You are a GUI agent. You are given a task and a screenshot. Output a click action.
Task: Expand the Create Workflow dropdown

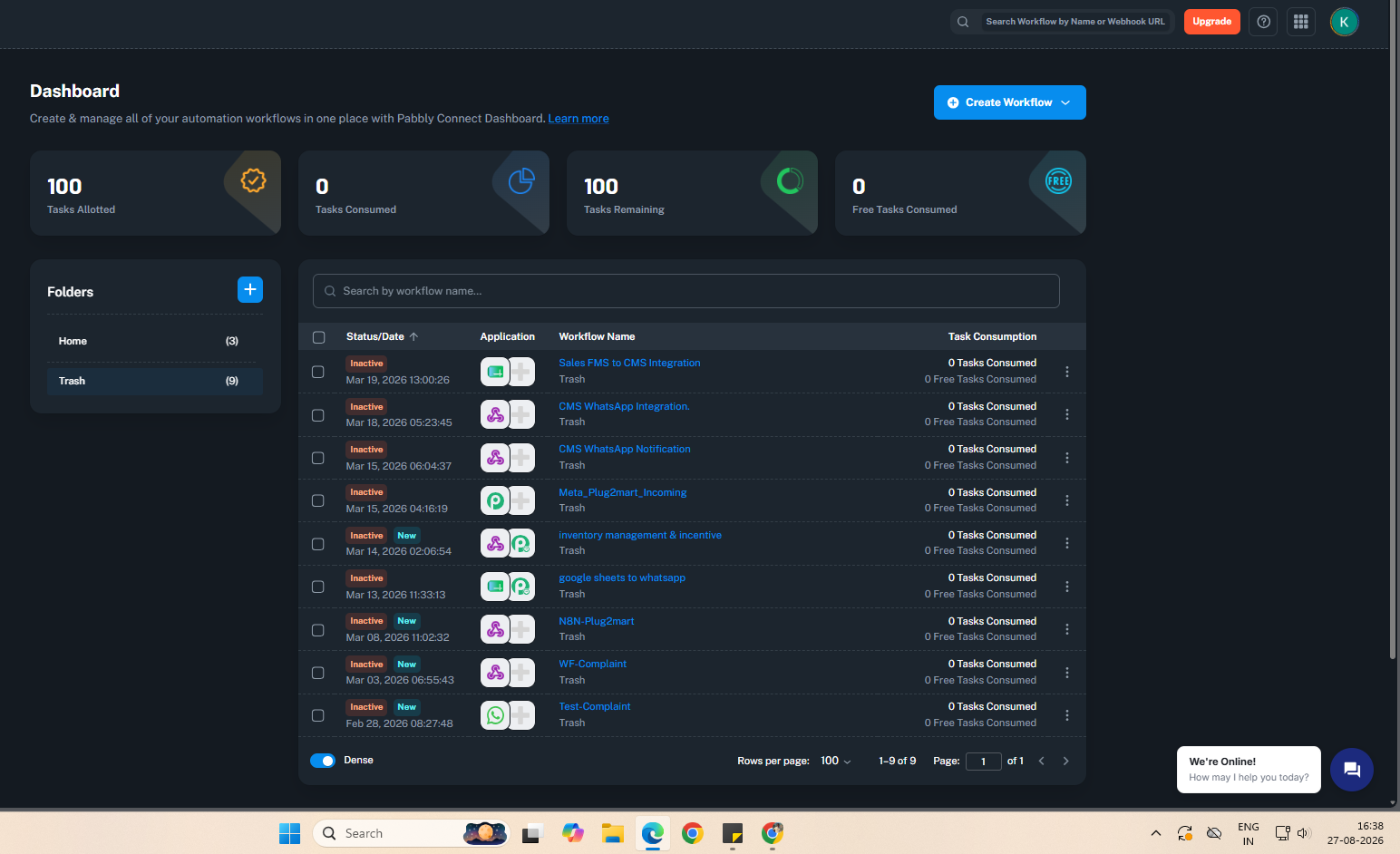click(x=1010, y=102)
